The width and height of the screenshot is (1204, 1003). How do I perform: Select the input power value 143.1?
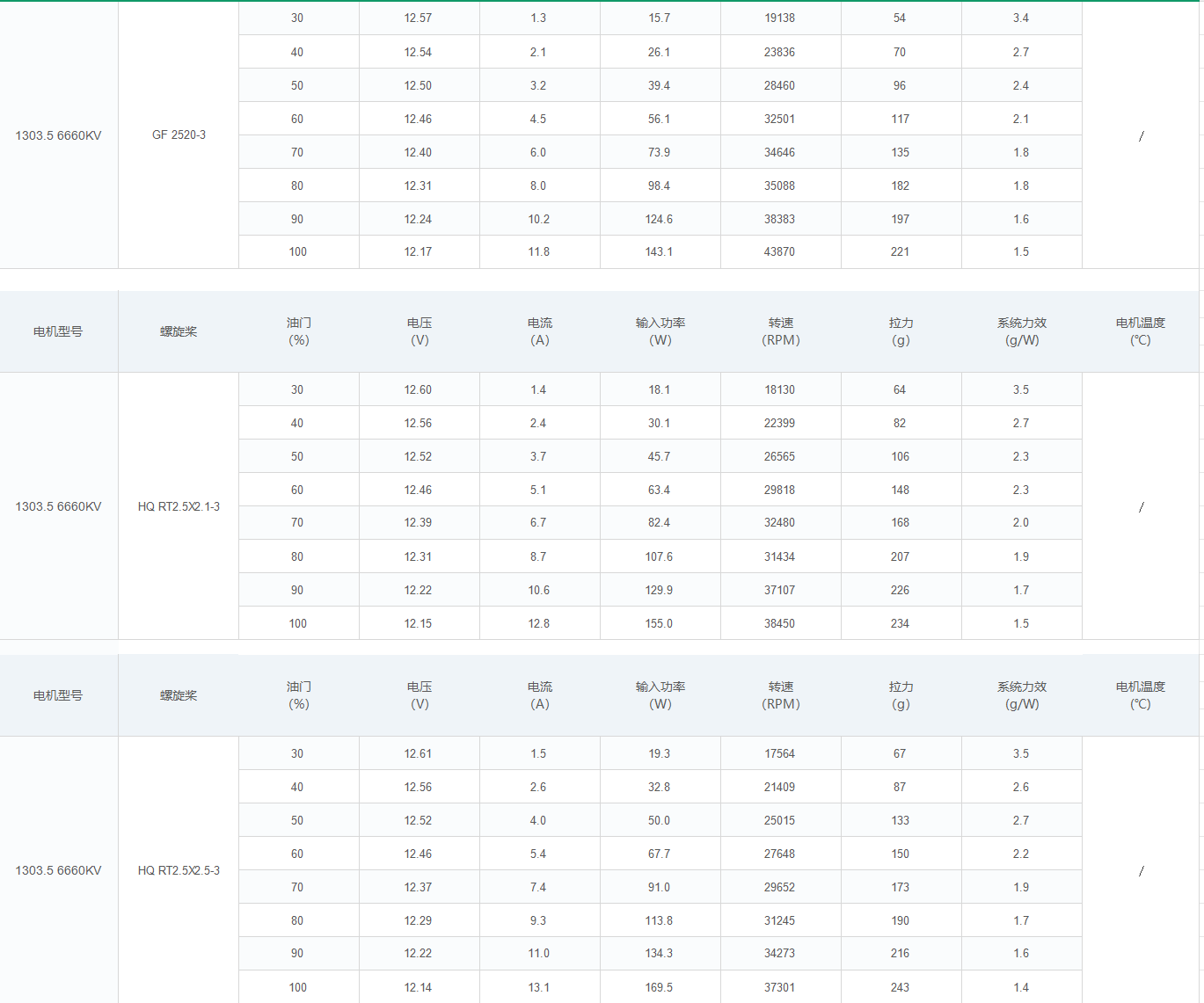[x=659, y=252]
